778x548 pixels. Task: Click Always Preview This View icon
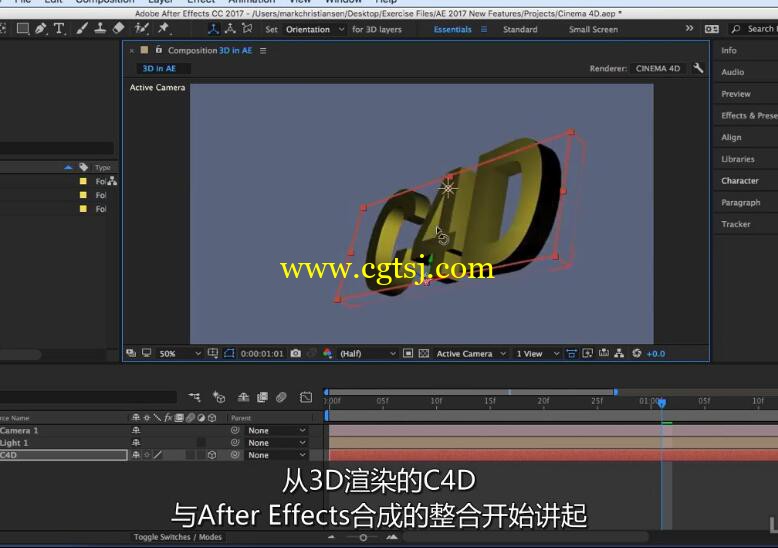click(131, 353)
